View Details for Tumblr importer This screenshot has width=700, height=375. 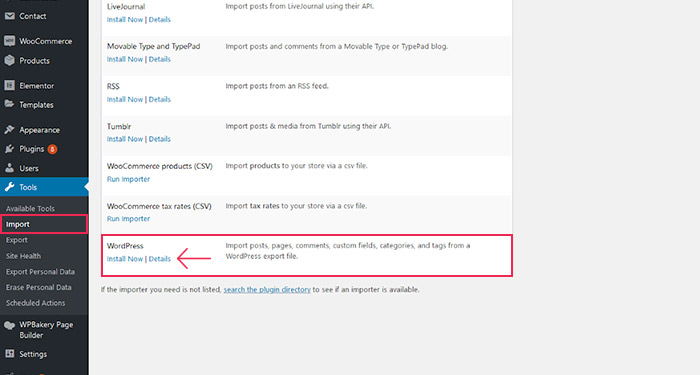coord(159,139)
